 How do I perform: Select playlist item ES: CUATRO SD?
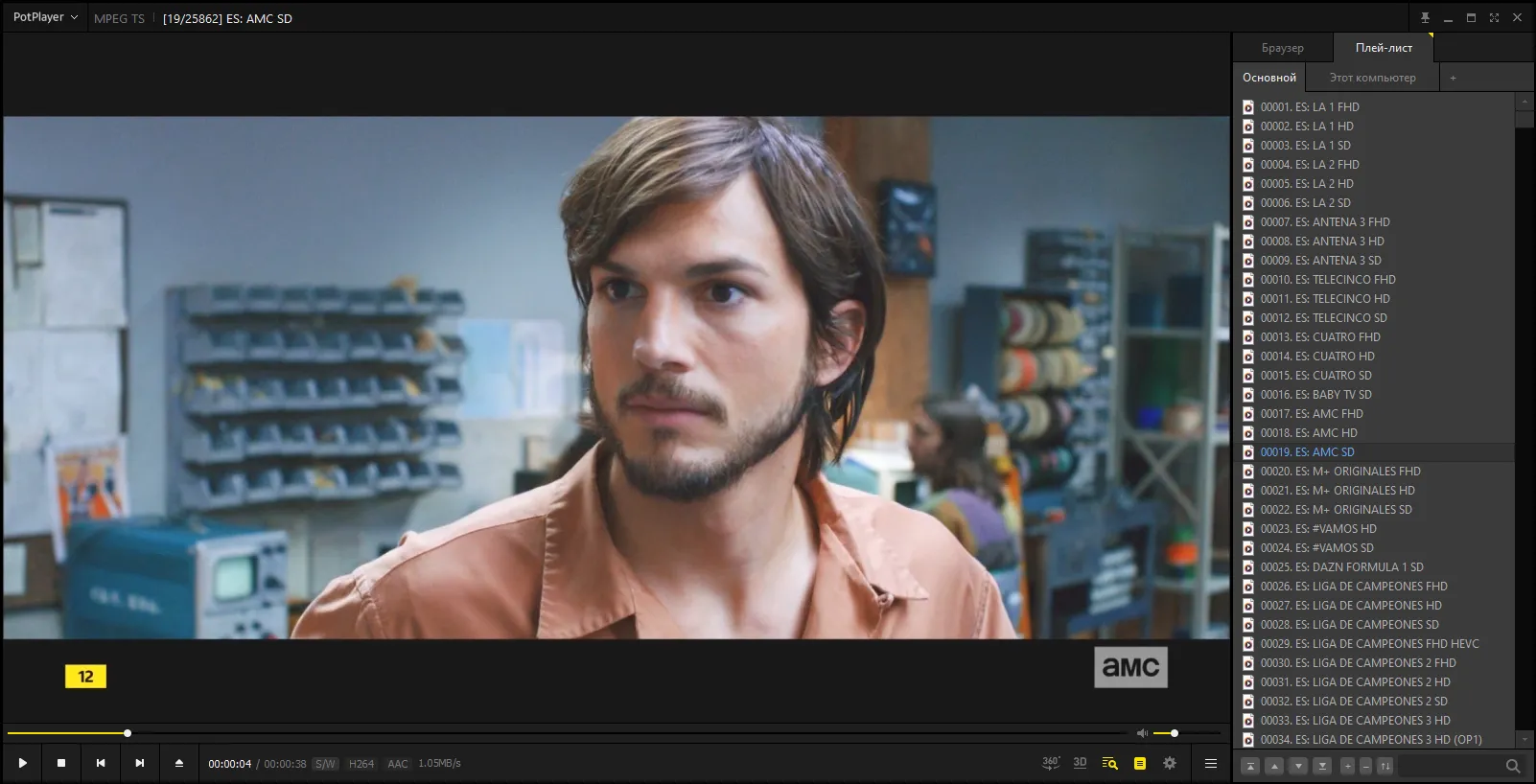1375,376
